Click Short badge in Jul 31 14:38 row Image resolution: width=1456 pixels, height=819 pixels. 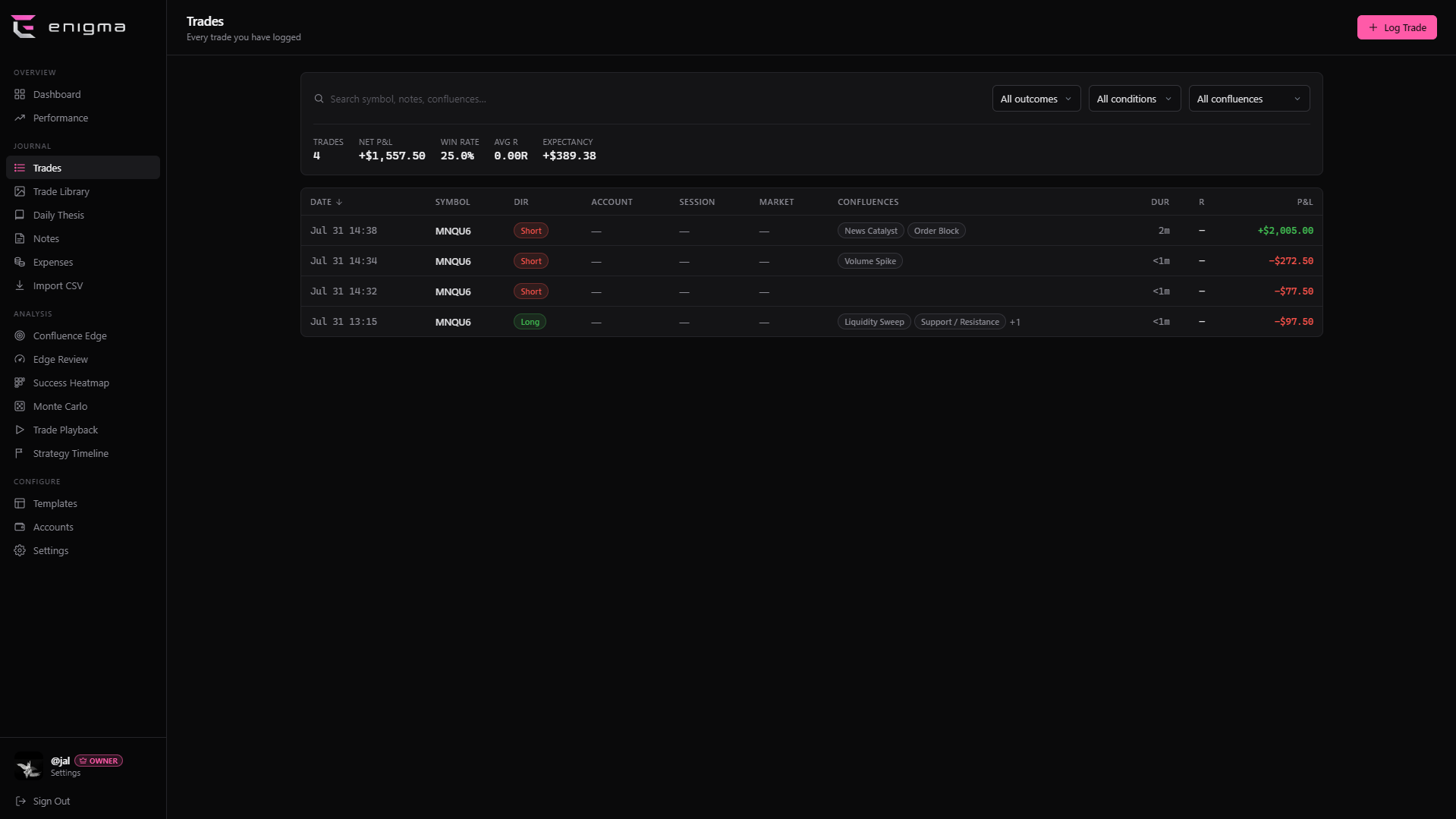pos(531,231)
